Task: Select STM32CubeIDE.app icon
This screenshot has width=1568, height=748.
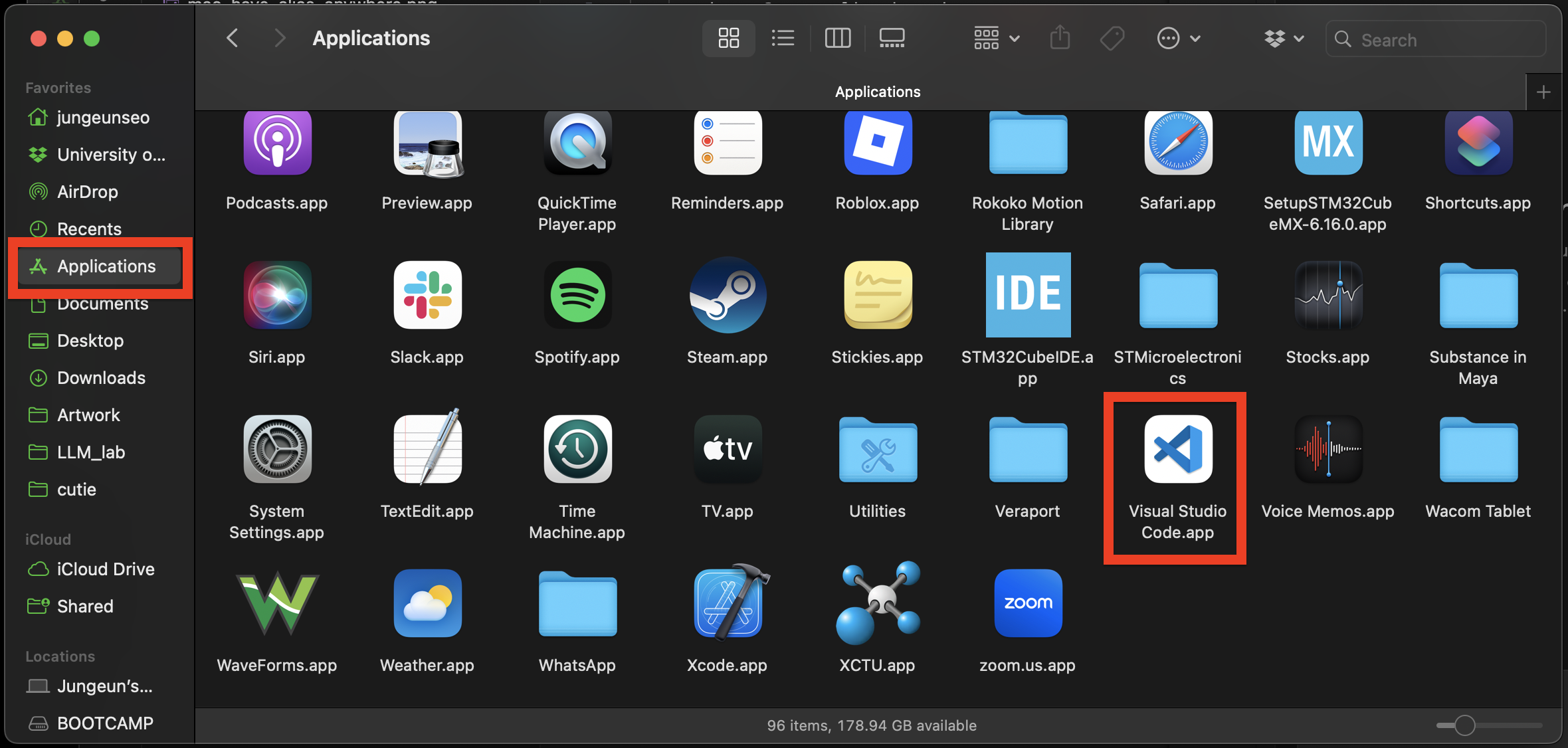Action: (1028, 295)
